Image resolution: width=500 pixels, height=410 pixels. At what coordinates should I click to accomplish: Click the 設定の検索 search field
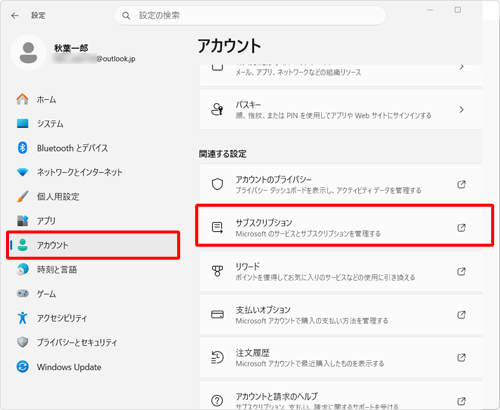(x=250, y=15)
